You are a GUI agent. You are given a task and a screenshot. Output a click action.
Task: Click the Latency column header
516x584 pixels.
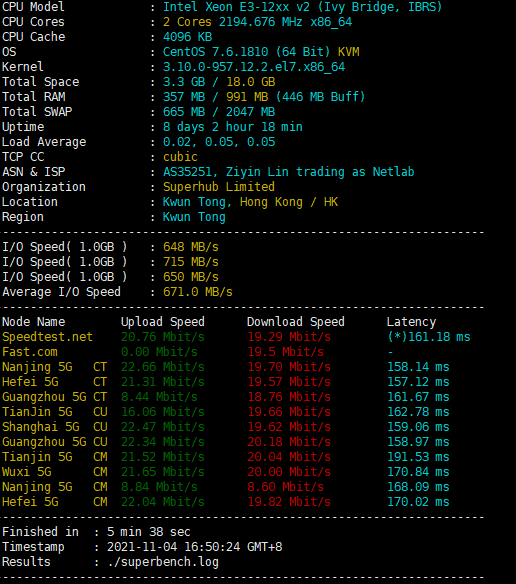[x=411, y=322]
